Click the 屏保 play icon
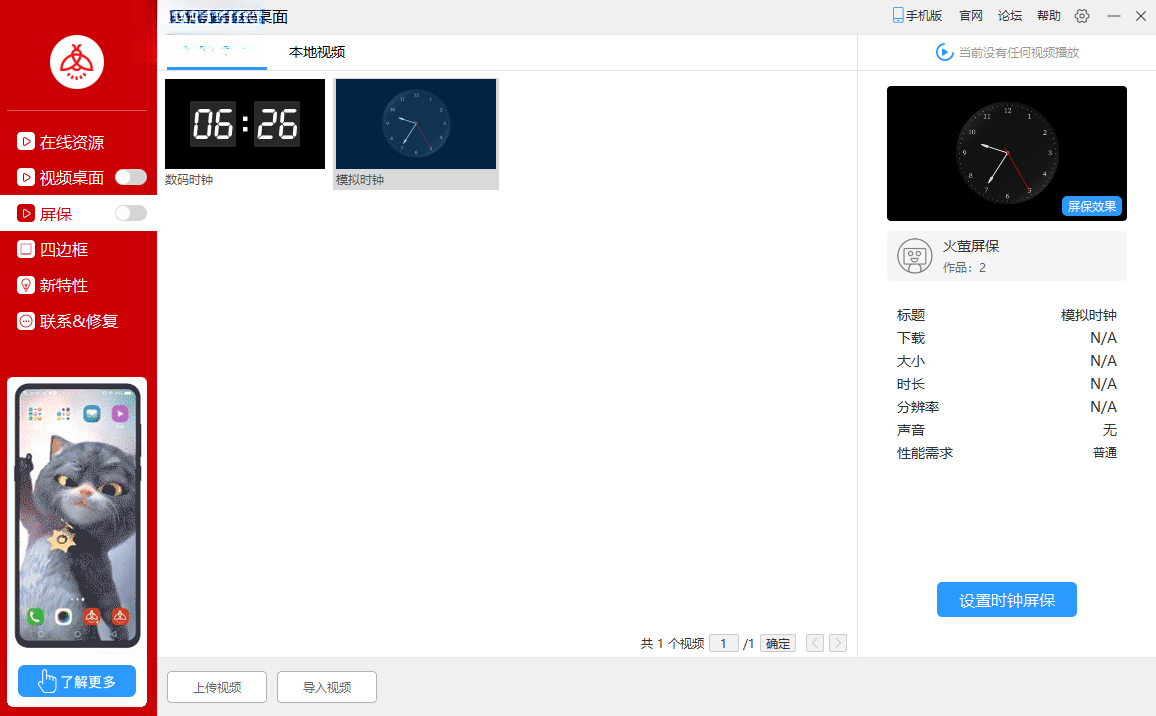The image size is (1156, 716). tap(26, 213)
